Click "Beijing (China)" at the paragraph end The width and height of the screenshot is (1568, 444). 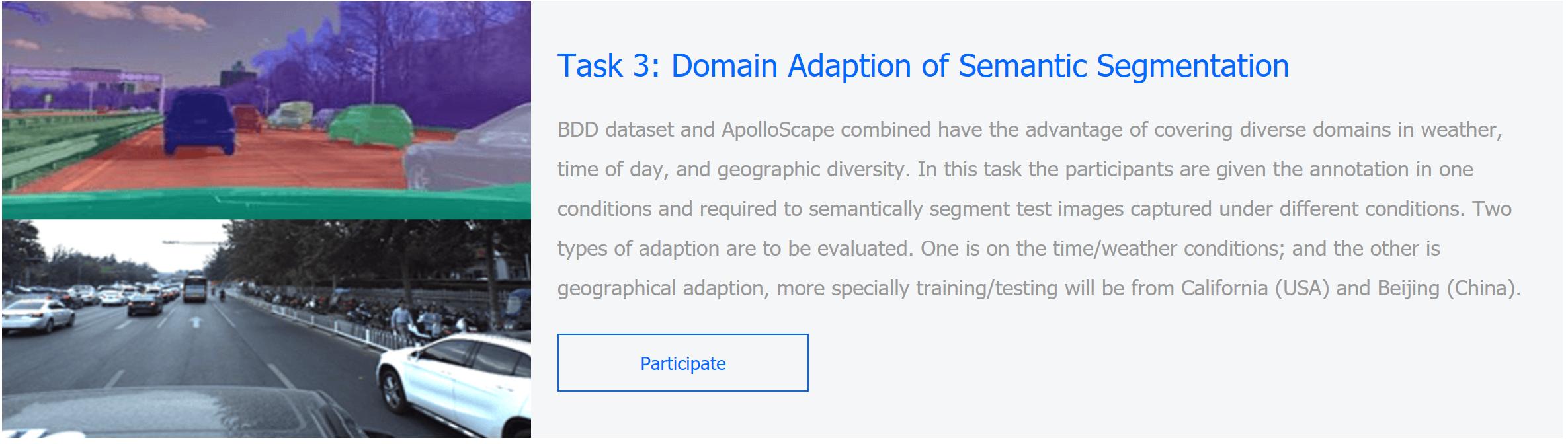(x=1448, y=289)
